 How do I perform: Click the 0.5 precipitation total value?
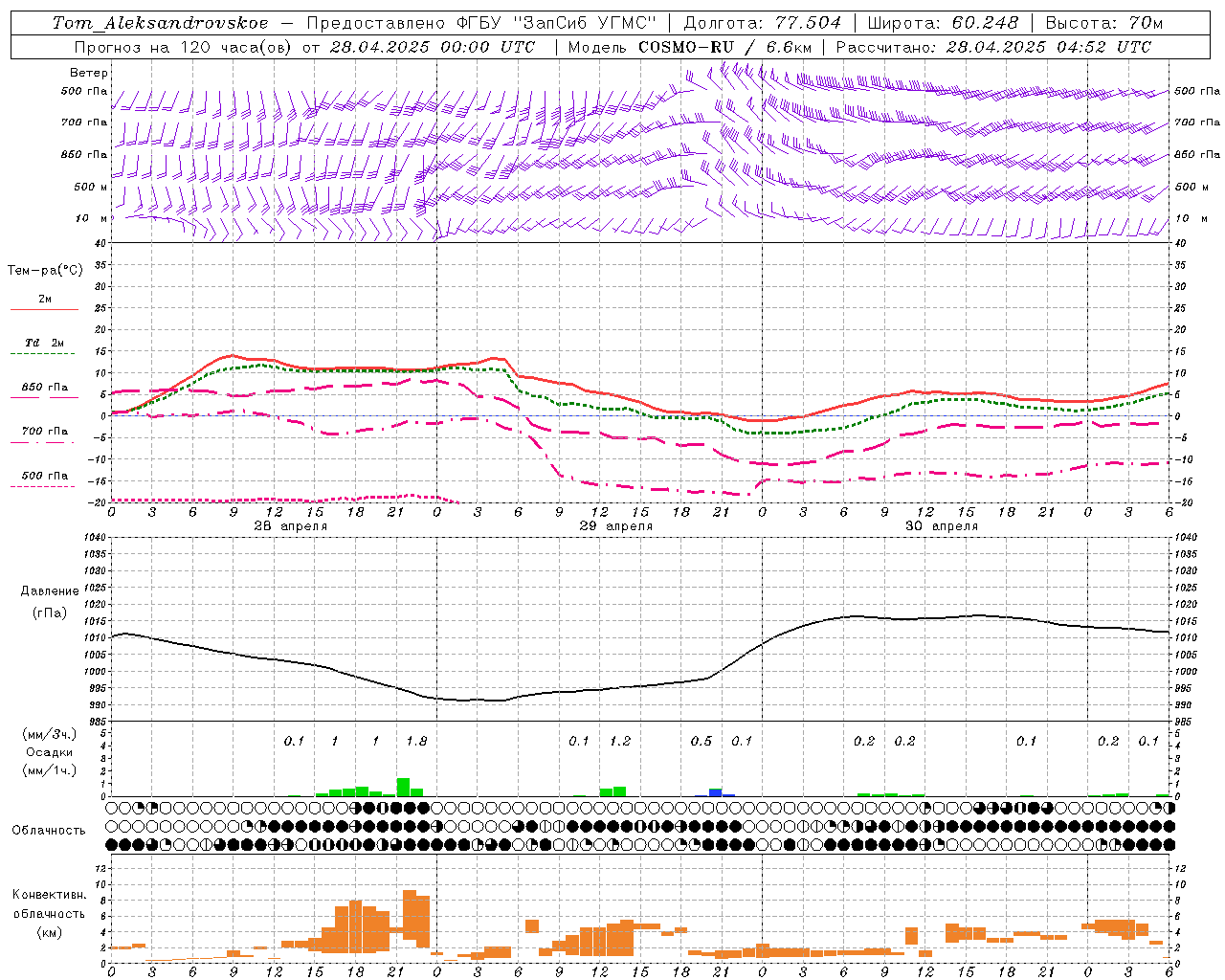[702, 742]
